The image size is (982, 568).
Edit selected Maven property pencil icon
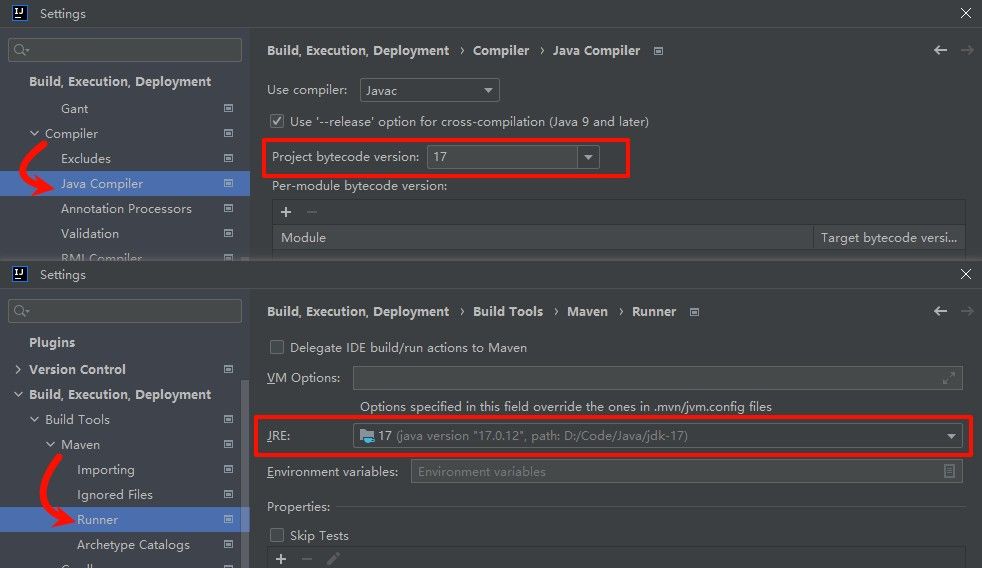click(x=333, y=559)
